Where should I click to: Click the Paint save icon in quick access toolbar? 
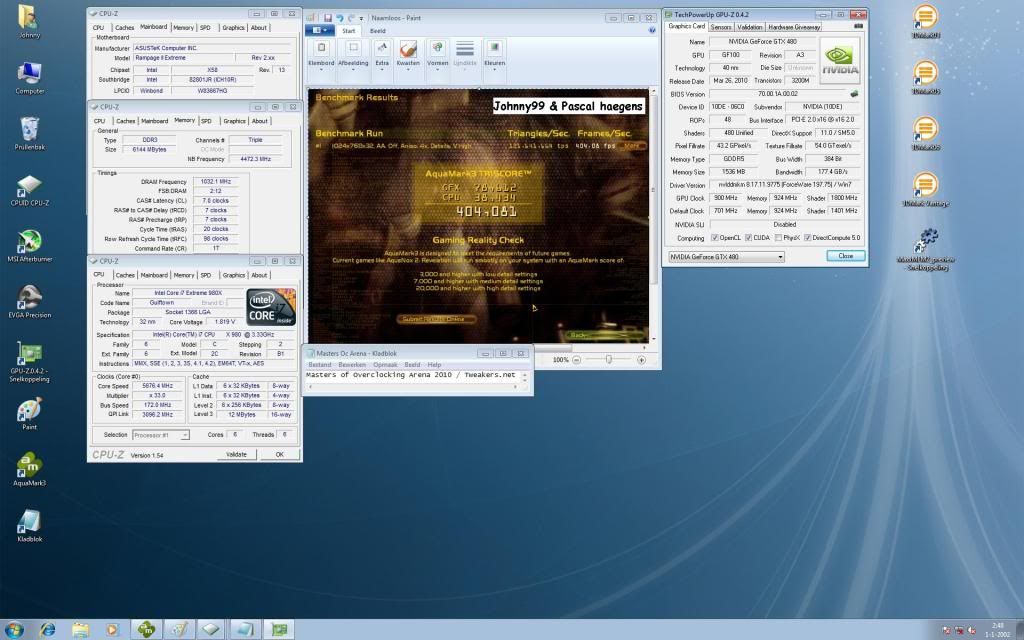coord(328,18)
